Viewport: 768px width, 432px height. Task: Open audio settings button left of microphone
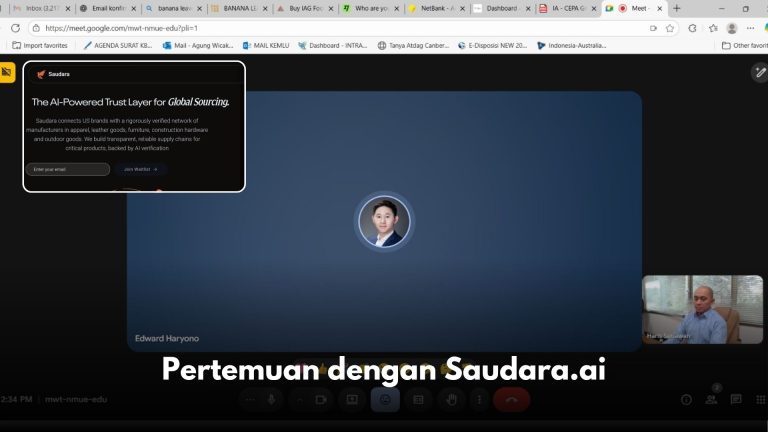249,400
